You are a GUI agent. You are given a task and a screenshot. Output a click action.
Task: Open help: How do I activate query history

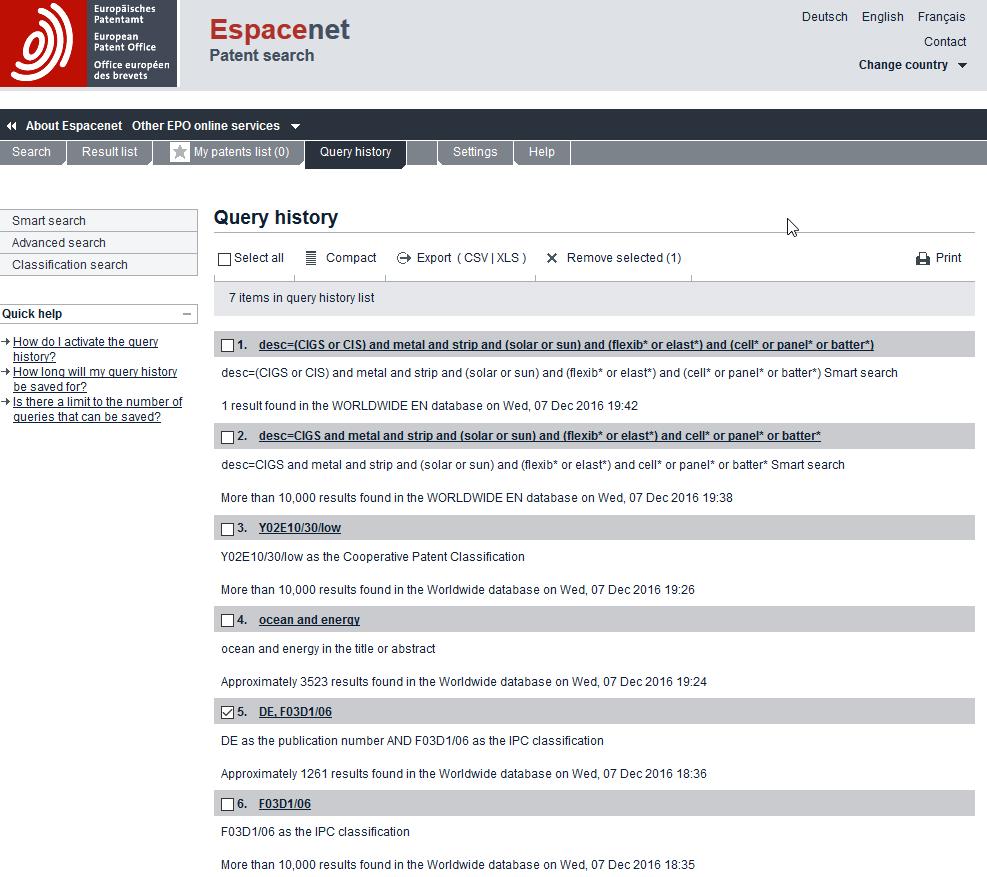86,349
